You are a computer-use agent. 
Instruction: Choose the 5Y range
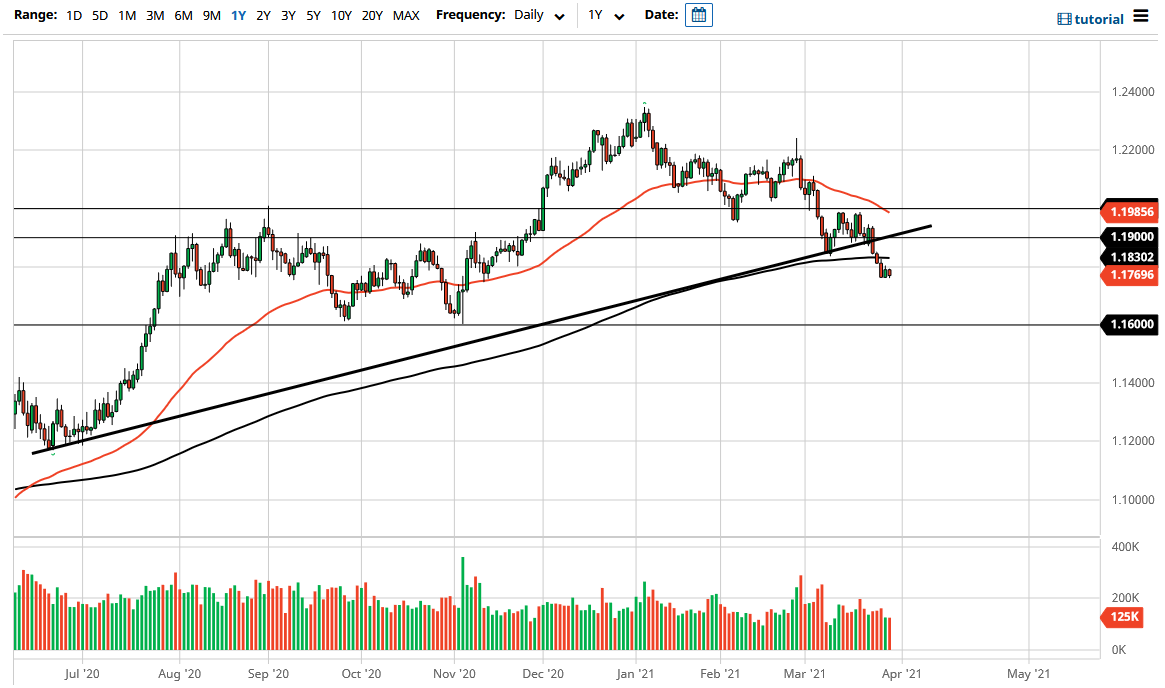pos(311,16)
